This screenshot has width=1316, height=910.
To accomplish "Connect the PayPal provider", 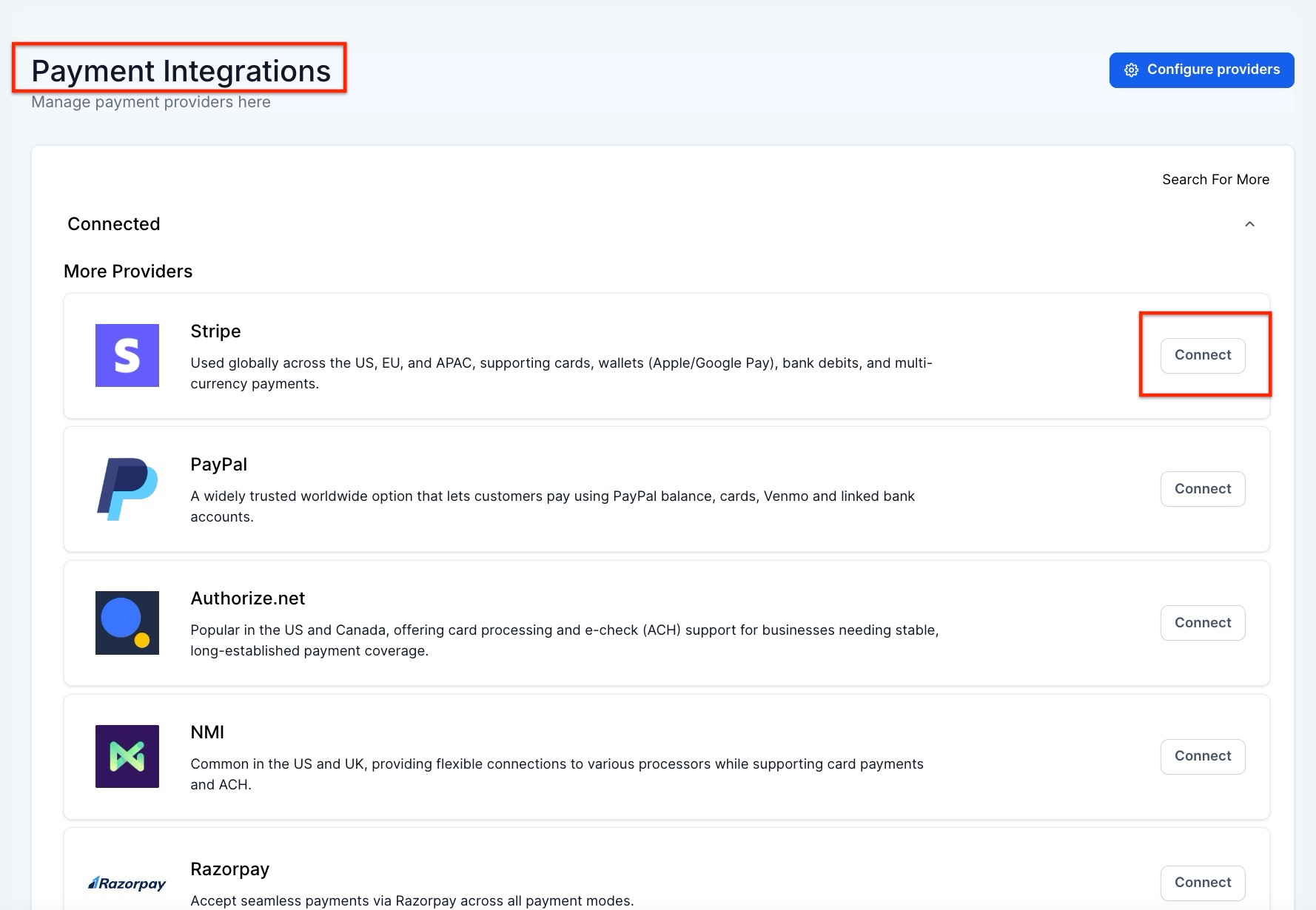I will point(1203,489).
